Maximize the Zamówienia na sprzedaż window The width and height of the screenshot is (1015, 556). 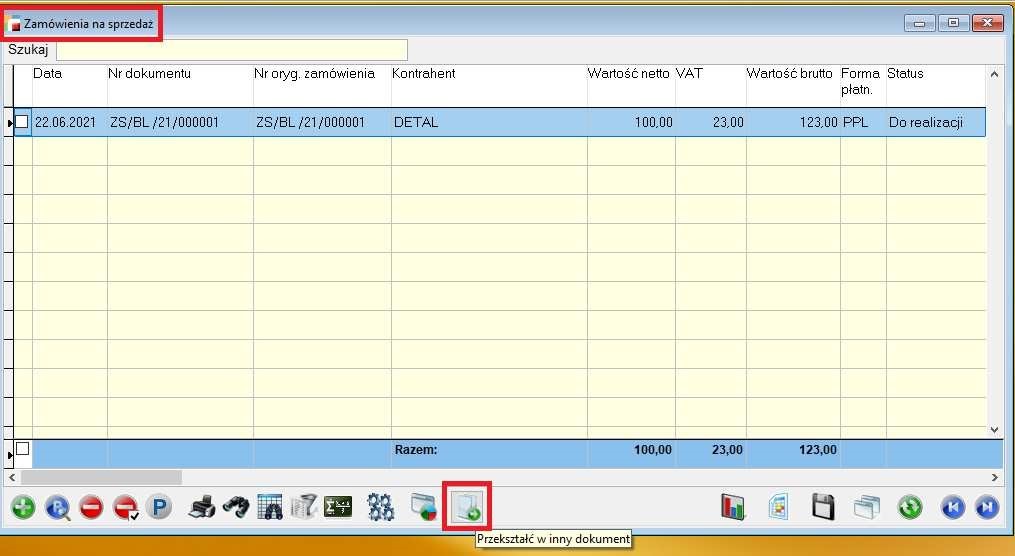pos(953,23)
